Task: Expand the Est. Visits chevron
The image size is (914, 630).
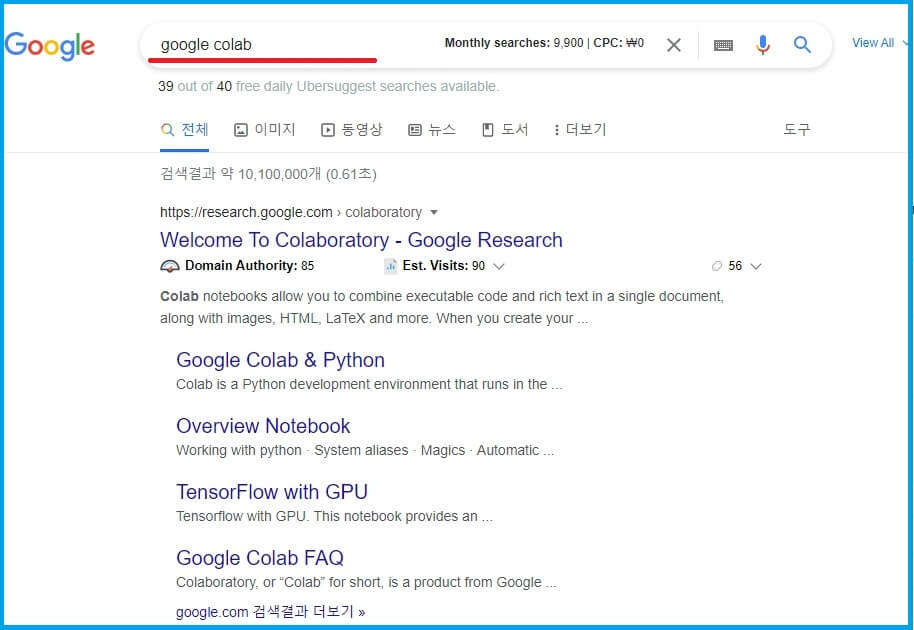Action: coord(498,266)
